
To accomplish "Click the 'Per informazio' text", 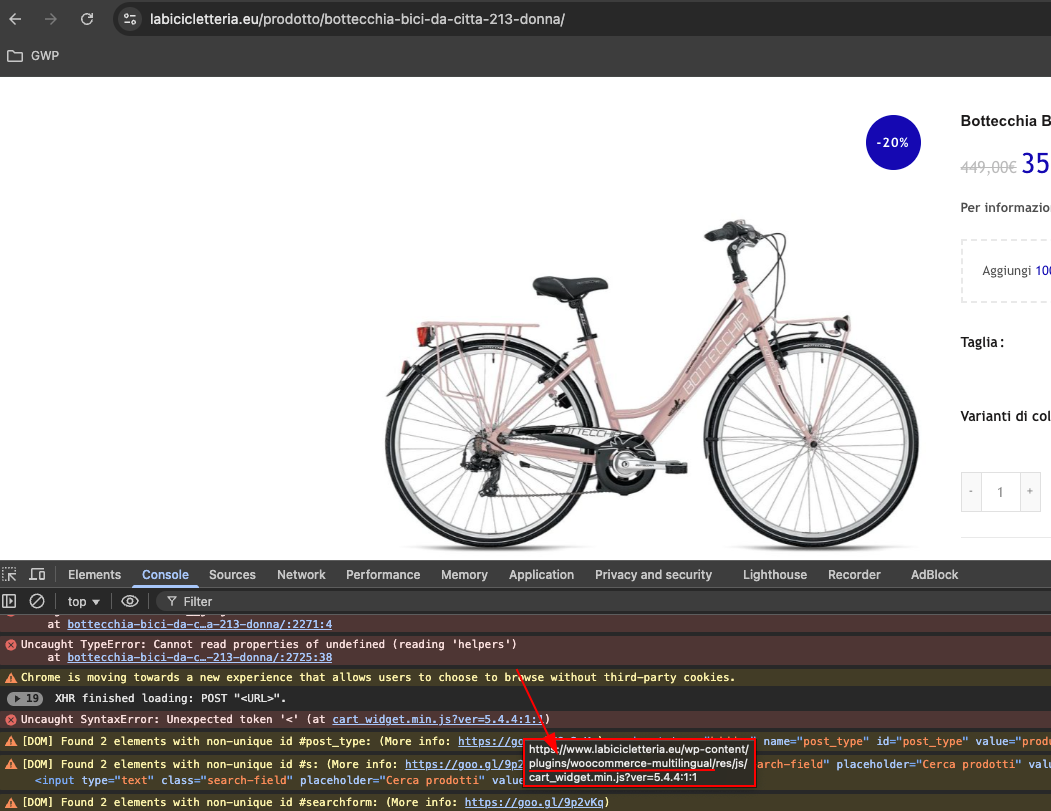I will click(1005, 208).
